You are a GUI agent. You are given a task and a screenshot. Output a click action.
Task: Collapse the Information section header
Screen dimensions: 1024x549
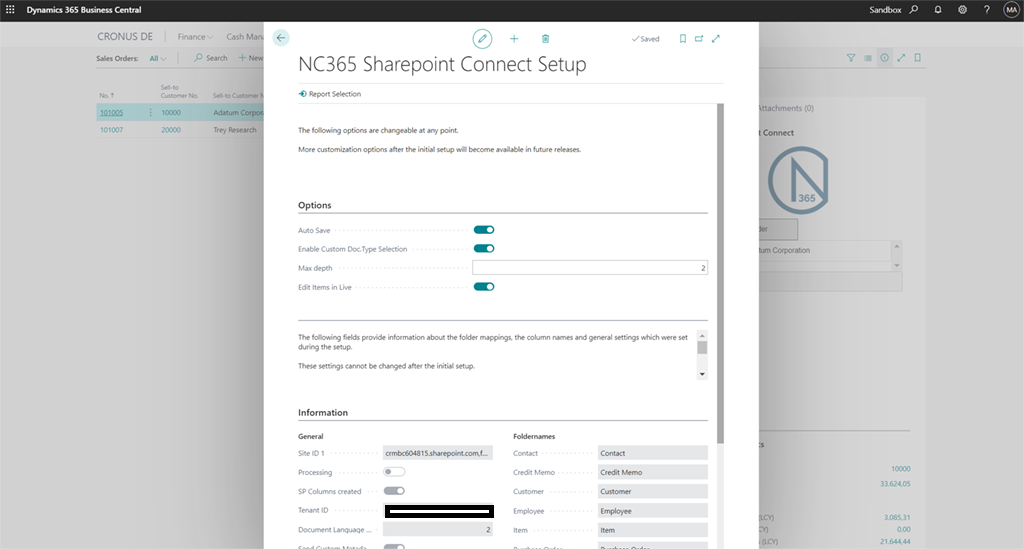click(x=323, y=413)
